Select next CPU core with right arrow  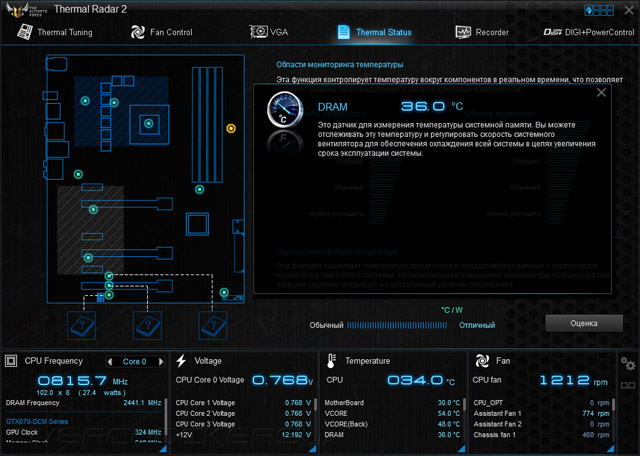point(161,362)
